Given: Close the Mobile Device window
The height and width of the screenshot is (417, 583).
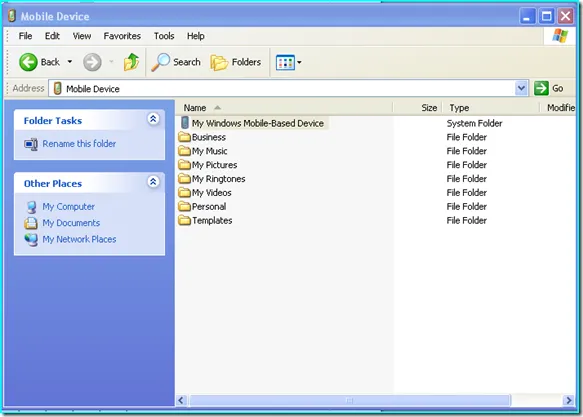Looking at the screenshot, I should pos(566,16).
